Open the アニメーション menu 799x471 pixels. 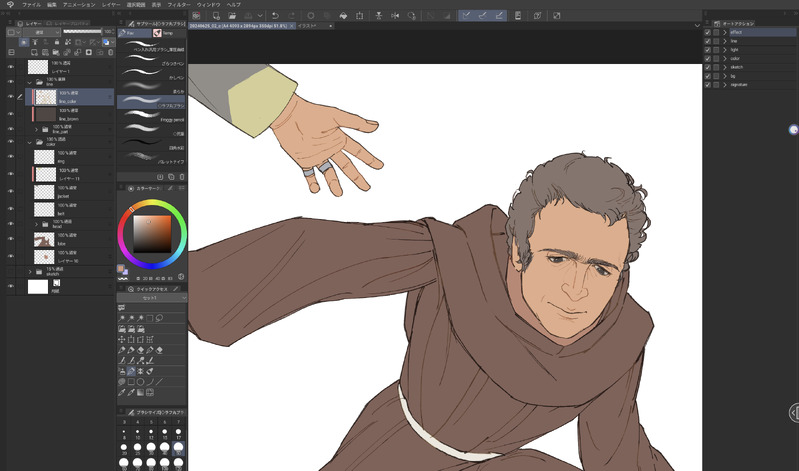pos(79,4)
